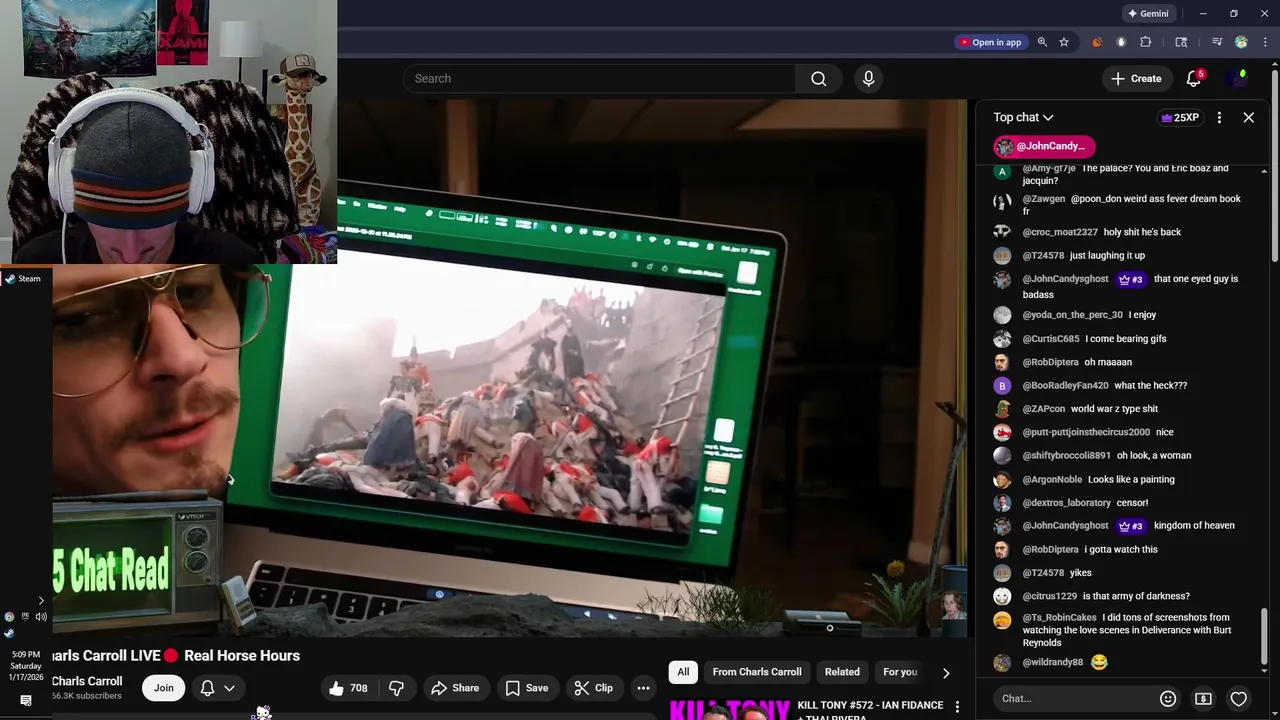Open the Steam system tray icon

(9, 633)
